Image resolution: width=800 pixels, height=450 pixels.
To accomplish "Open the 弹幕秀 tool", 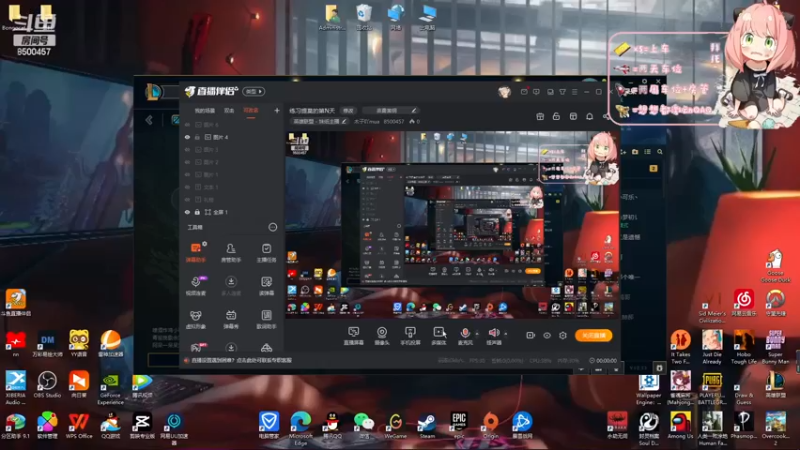I will tap(231, 319).
